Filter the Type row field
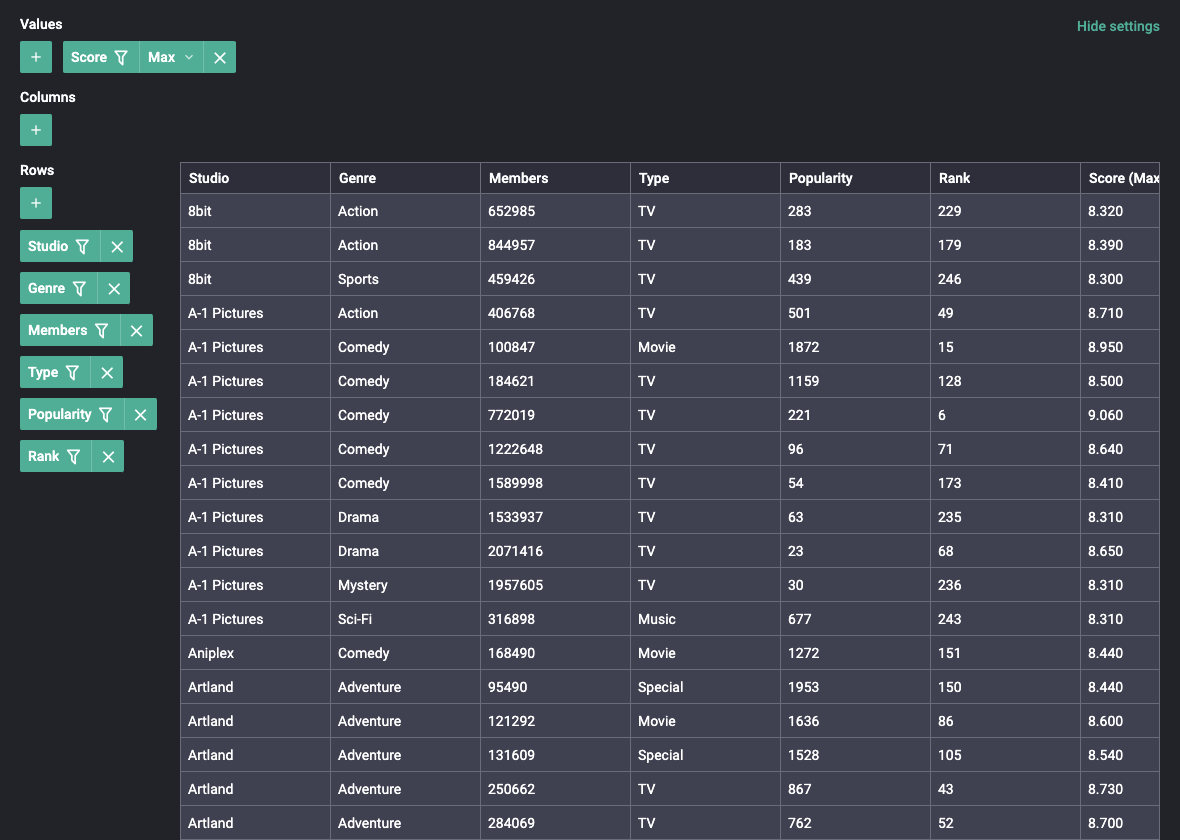The width and height of the screenshot is (1180, 840). point(73,372)
